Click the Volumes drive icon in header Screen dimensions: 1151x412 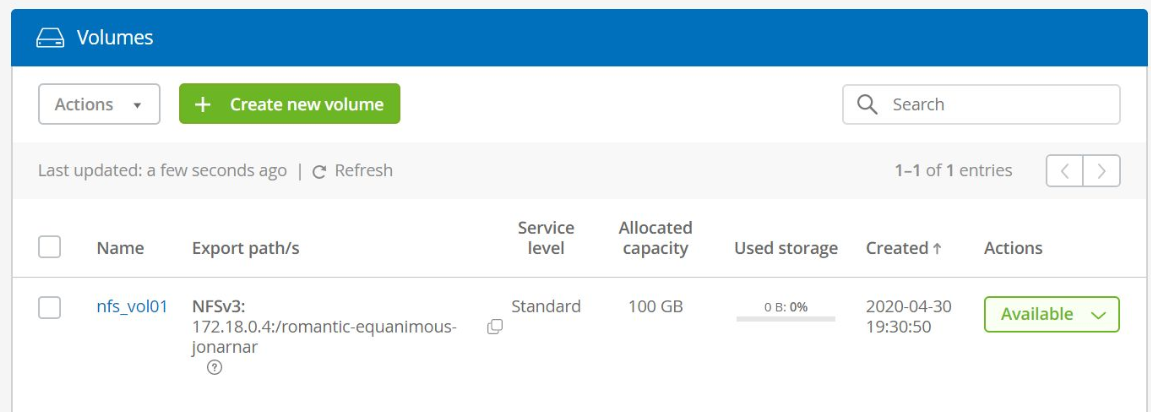tap(50, 37)
